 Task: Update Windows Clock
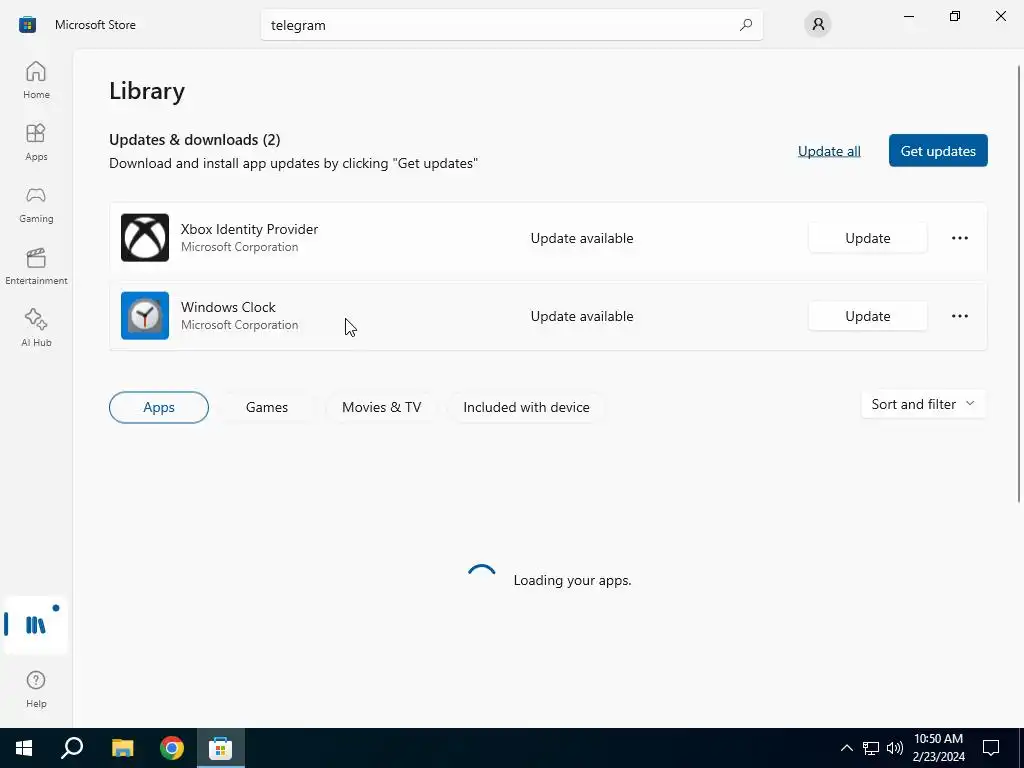click(867, 315)
